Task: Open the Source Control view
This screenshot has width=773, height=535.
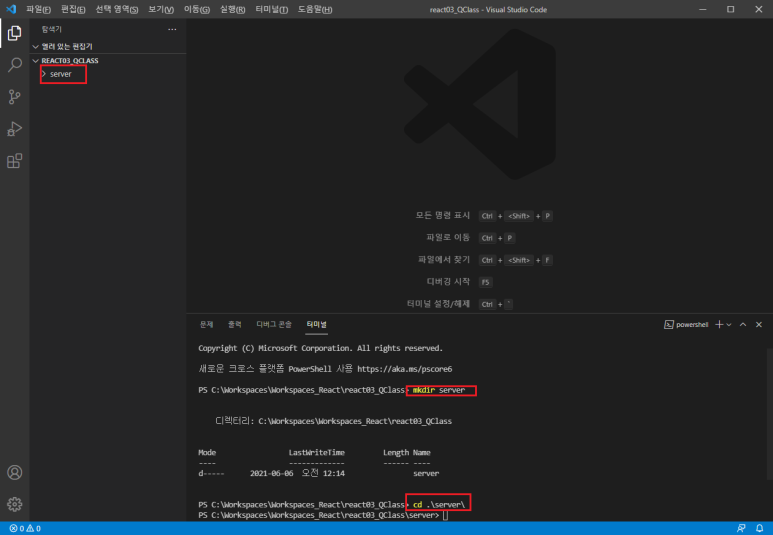Action: pyautogui.click(x=14, y=97)
